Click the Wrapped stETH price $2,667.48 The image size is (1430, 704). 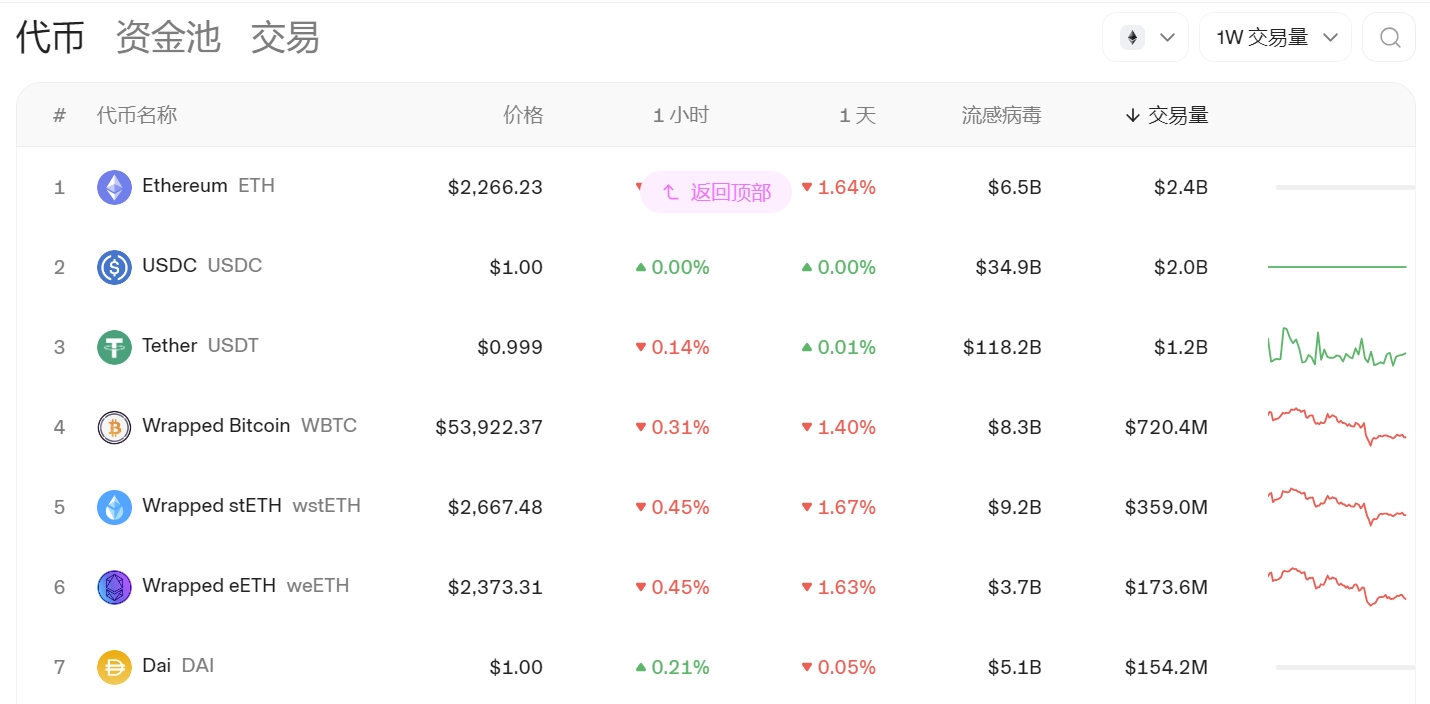(x=495, y=507)
